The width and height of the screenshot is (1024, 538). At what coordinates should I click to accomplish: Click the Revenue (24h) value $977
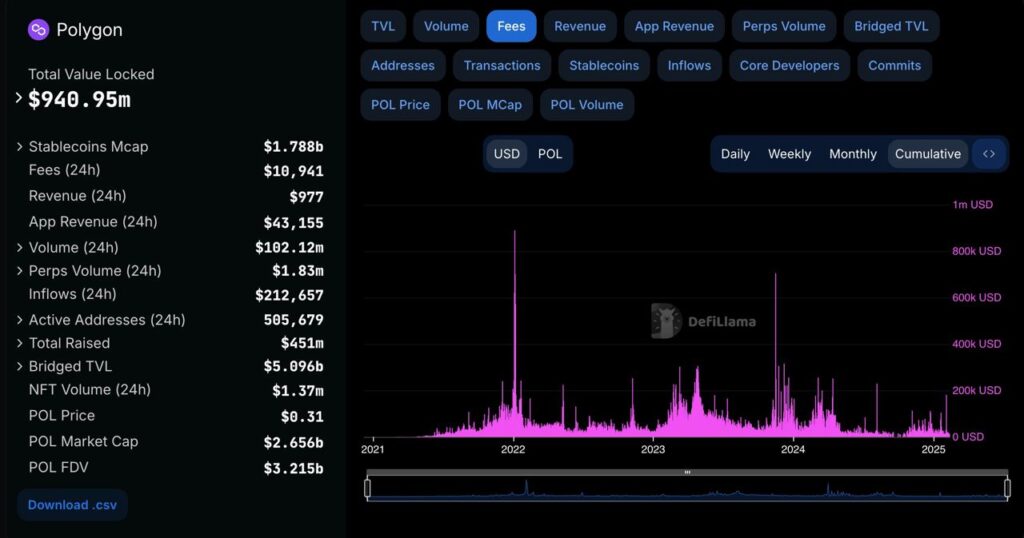coord(306,197)
